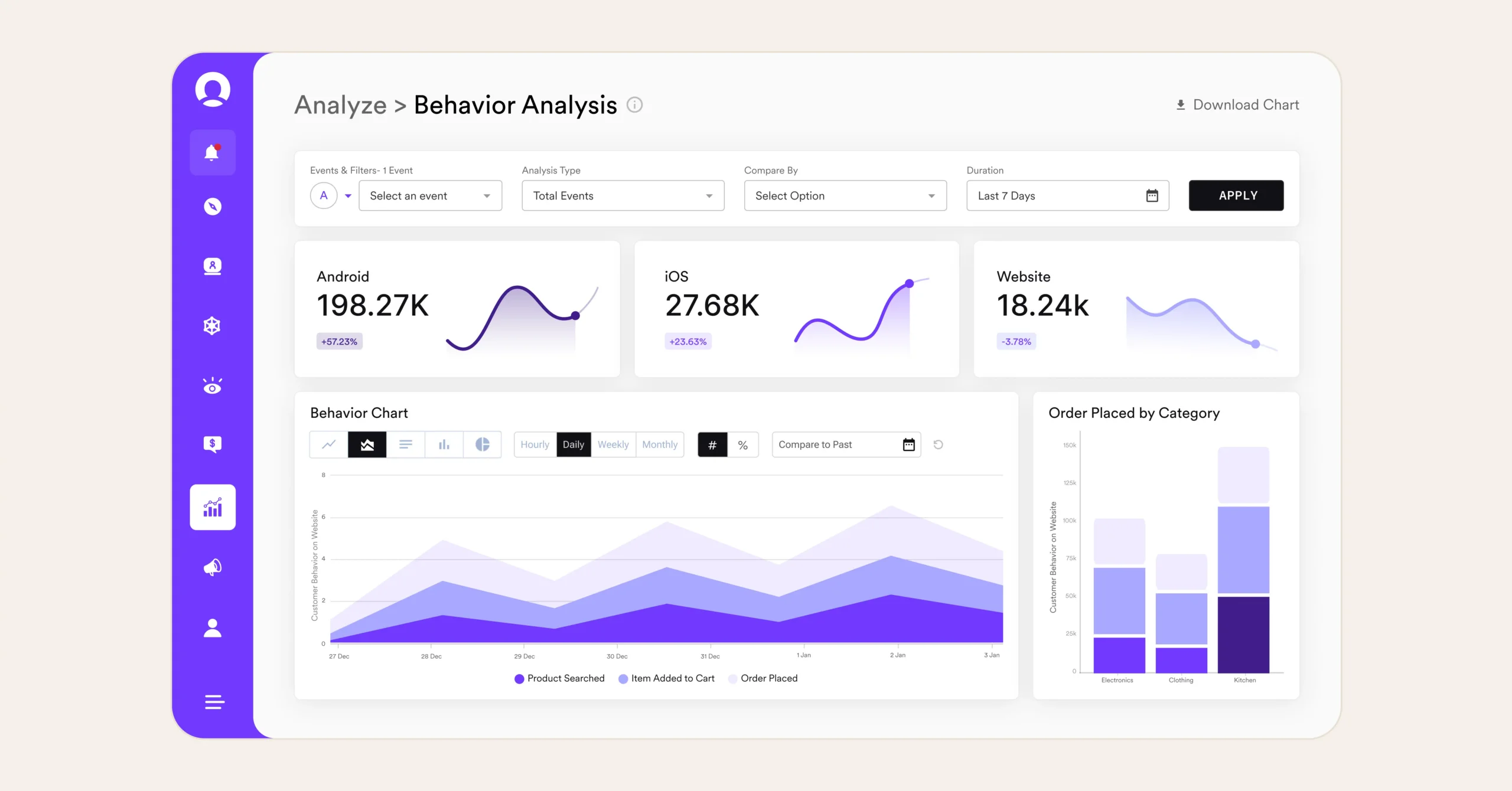Select the area chart view
The width and height of the screenshot is (1512, 791).
coord(367,444)
